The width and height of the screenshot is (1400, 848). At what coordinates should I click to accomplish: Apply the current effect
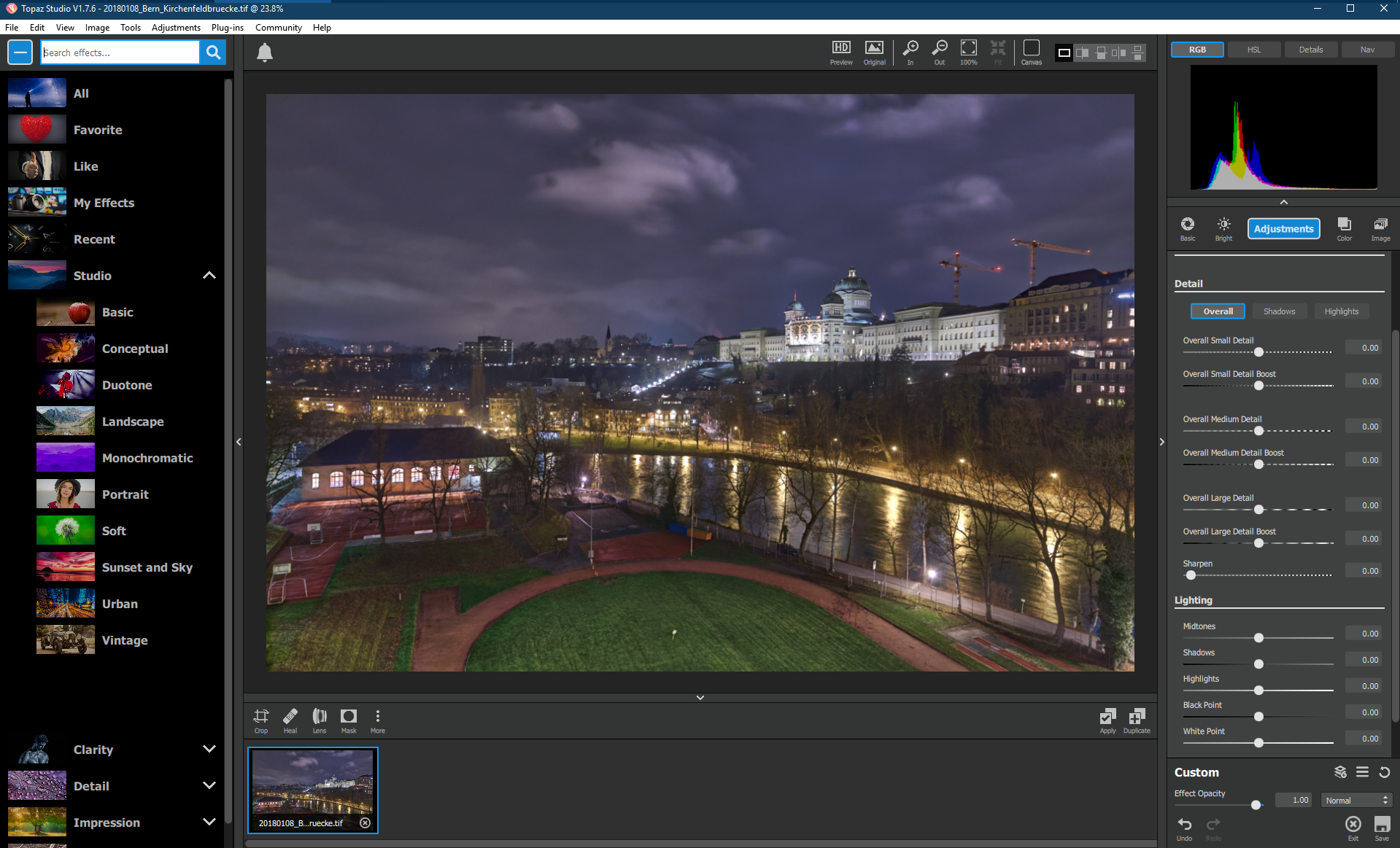1107,720
